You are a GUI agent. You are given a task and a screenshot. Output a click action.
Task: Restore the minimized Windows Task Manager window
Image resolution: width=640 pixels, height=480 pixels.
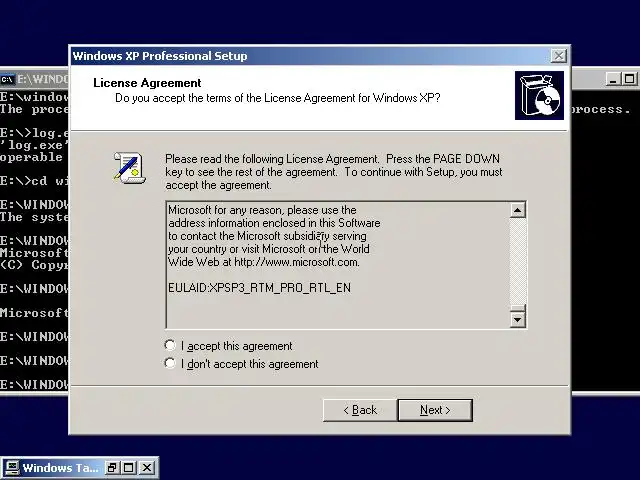click(111, 468)
